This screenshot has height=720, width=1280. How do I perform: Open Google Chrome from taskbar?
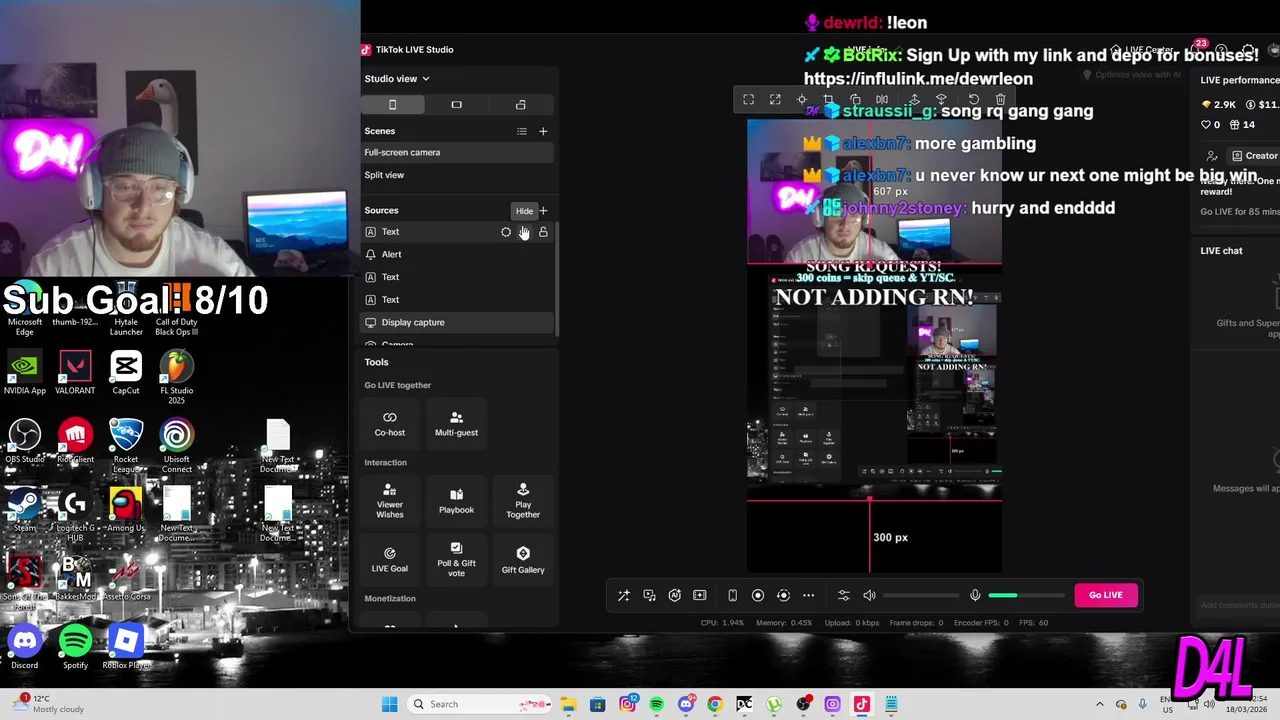coord(715,704)
